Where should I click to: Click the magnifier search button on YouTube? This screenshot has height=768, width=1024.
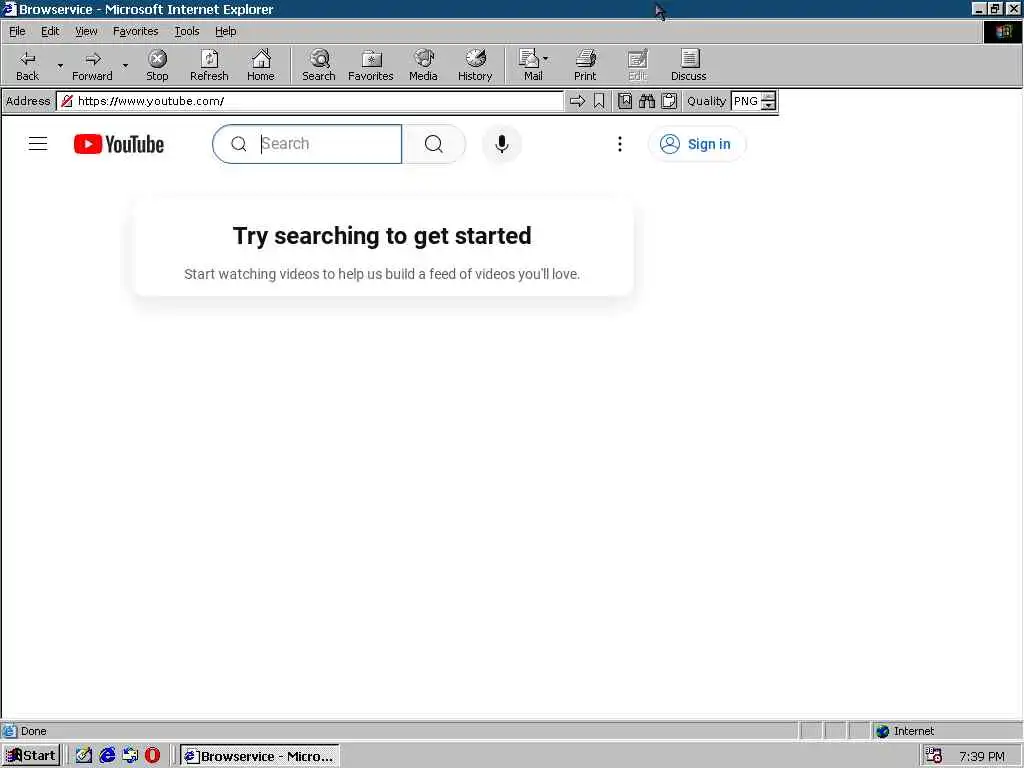(434, 144)
